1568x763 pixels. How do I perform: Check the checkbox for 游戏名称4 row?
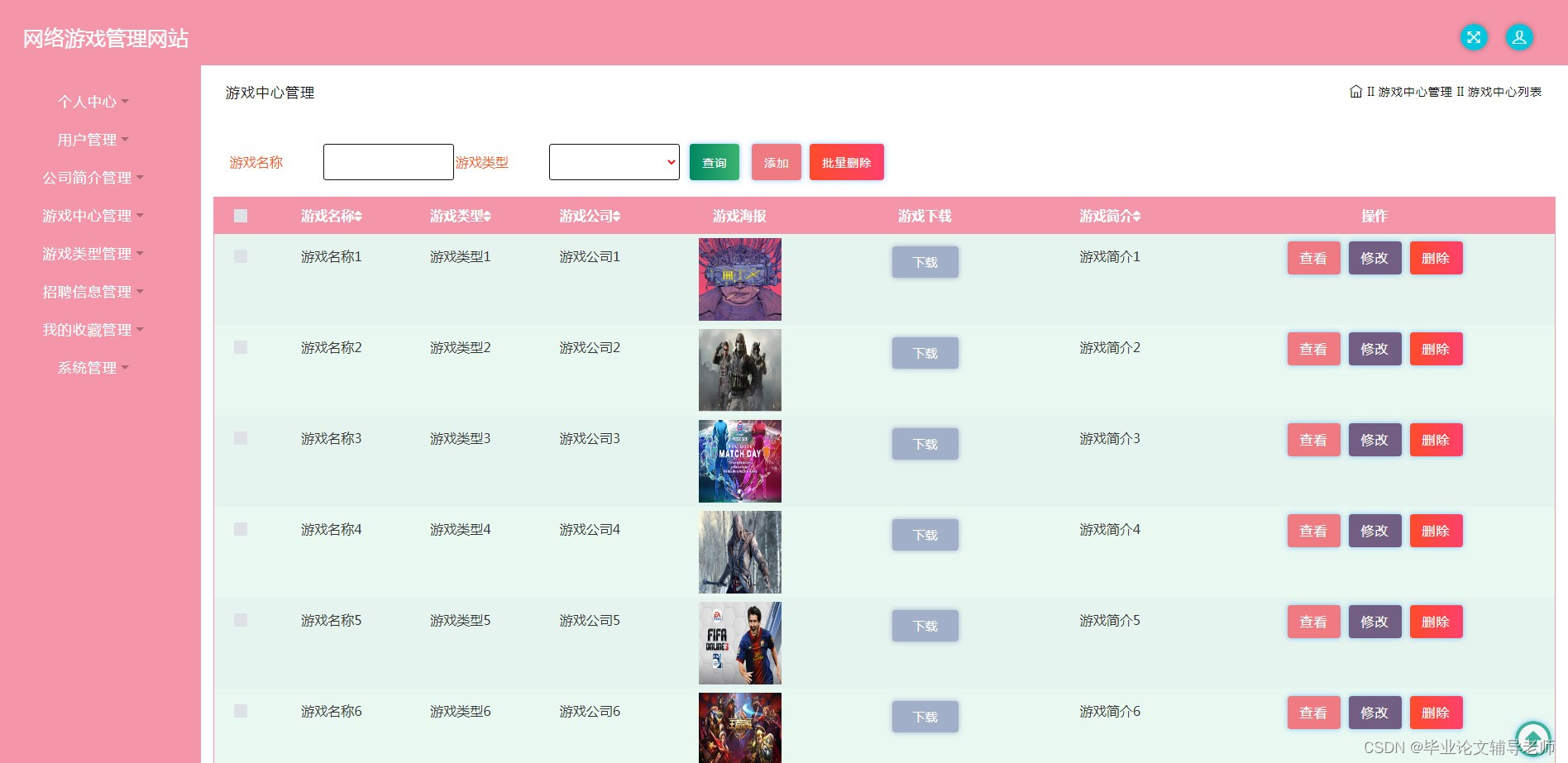coord(241,529)
